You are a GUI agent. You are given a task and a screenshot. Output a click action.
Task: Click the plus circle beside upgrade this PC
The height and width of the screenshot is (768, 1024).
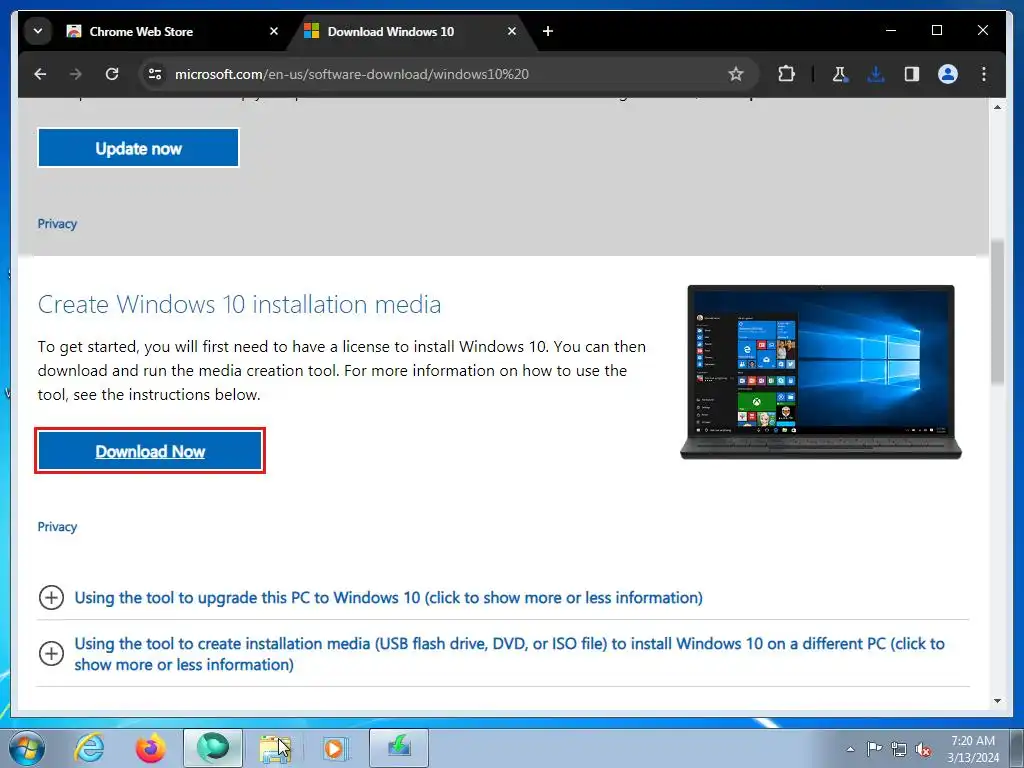[x=52, y=598]
